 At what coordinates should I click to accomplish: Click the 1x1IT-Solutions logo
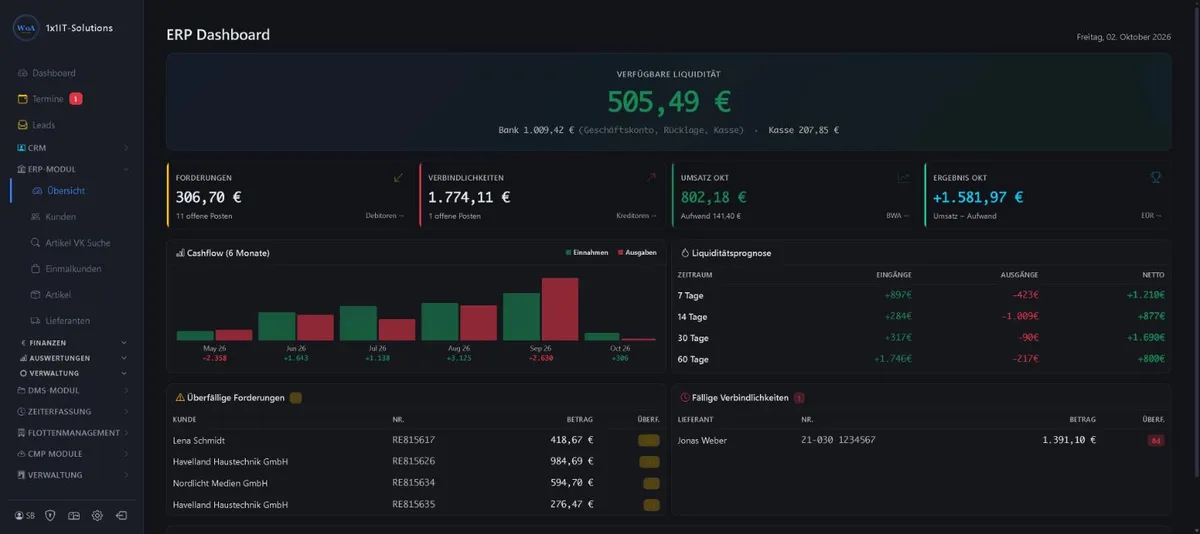[x=25, y=28]
